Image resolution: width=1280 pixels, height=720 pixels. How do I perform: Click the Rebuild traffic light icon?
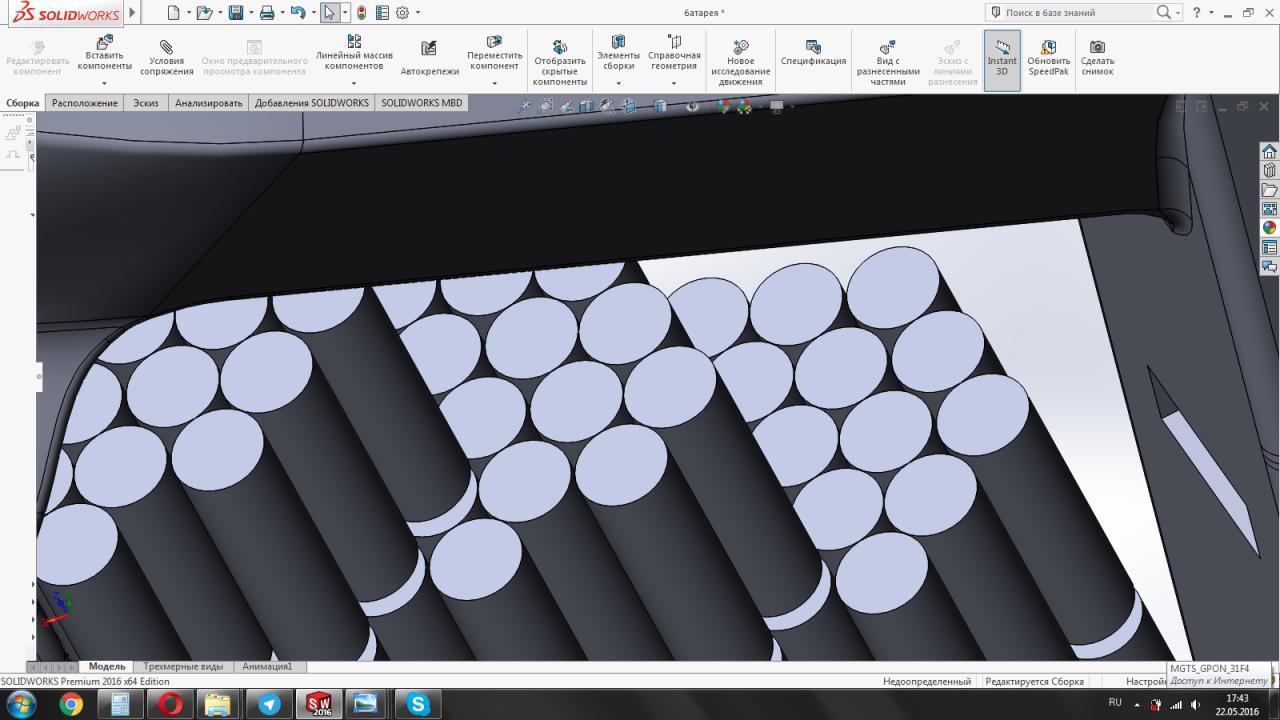[361, 13]
